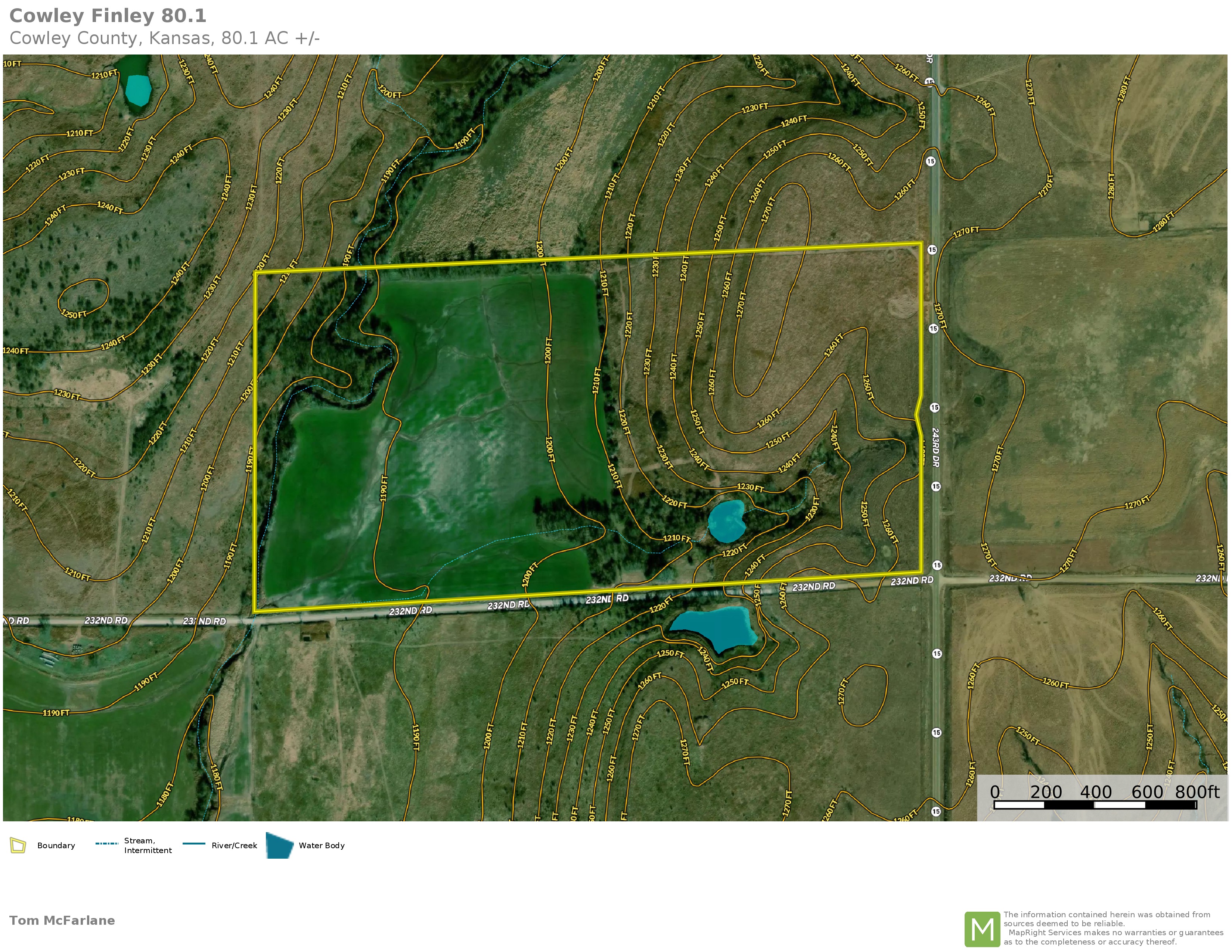Click the pond inside the property boundary
Screen dimensions: 1232x952
(727, 521)
